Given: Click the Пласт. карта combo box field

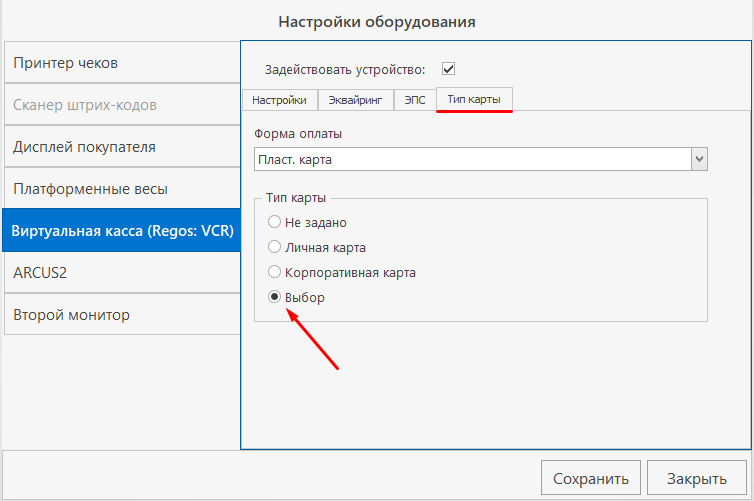Looking at the screenshot, I should point(470,159).
